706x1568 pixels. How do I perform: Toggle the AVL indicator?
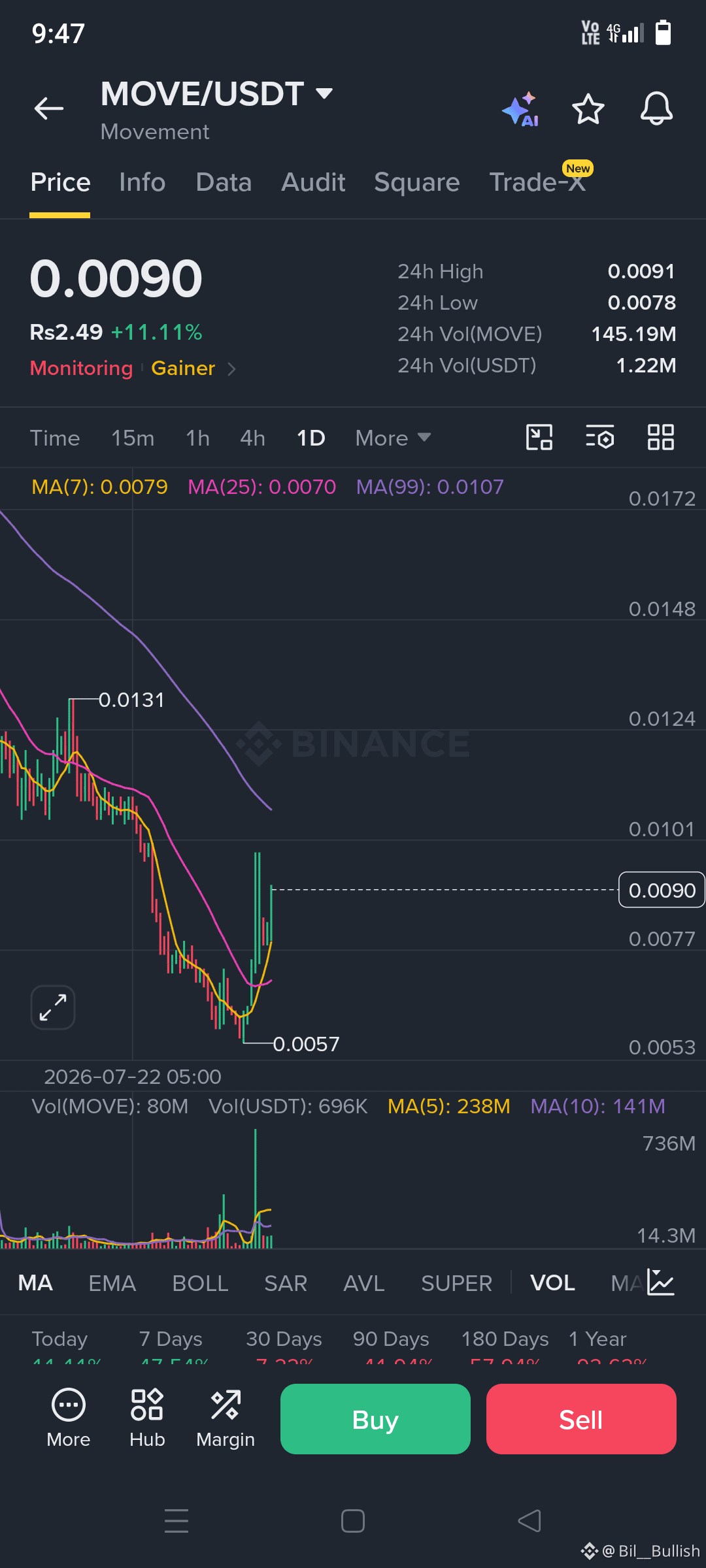pyautogui.click(x=364, y=1283)
